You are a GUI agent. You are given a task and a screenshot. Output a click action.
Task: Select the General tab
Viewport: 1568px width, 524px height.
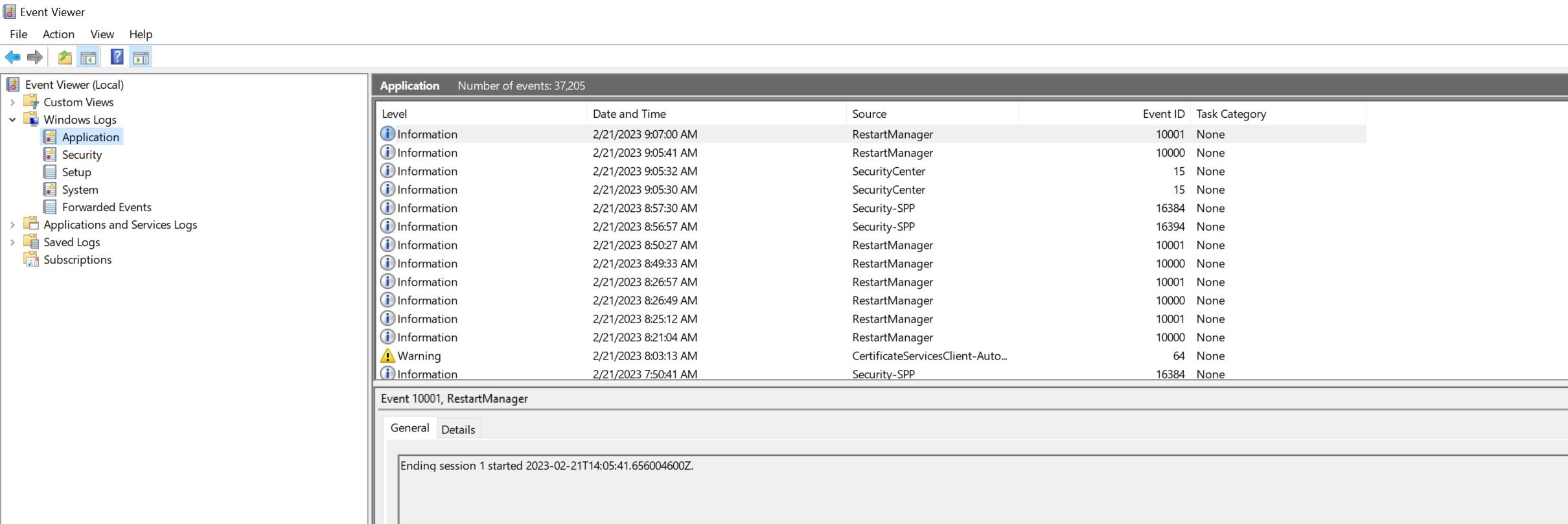coord(409,427)
